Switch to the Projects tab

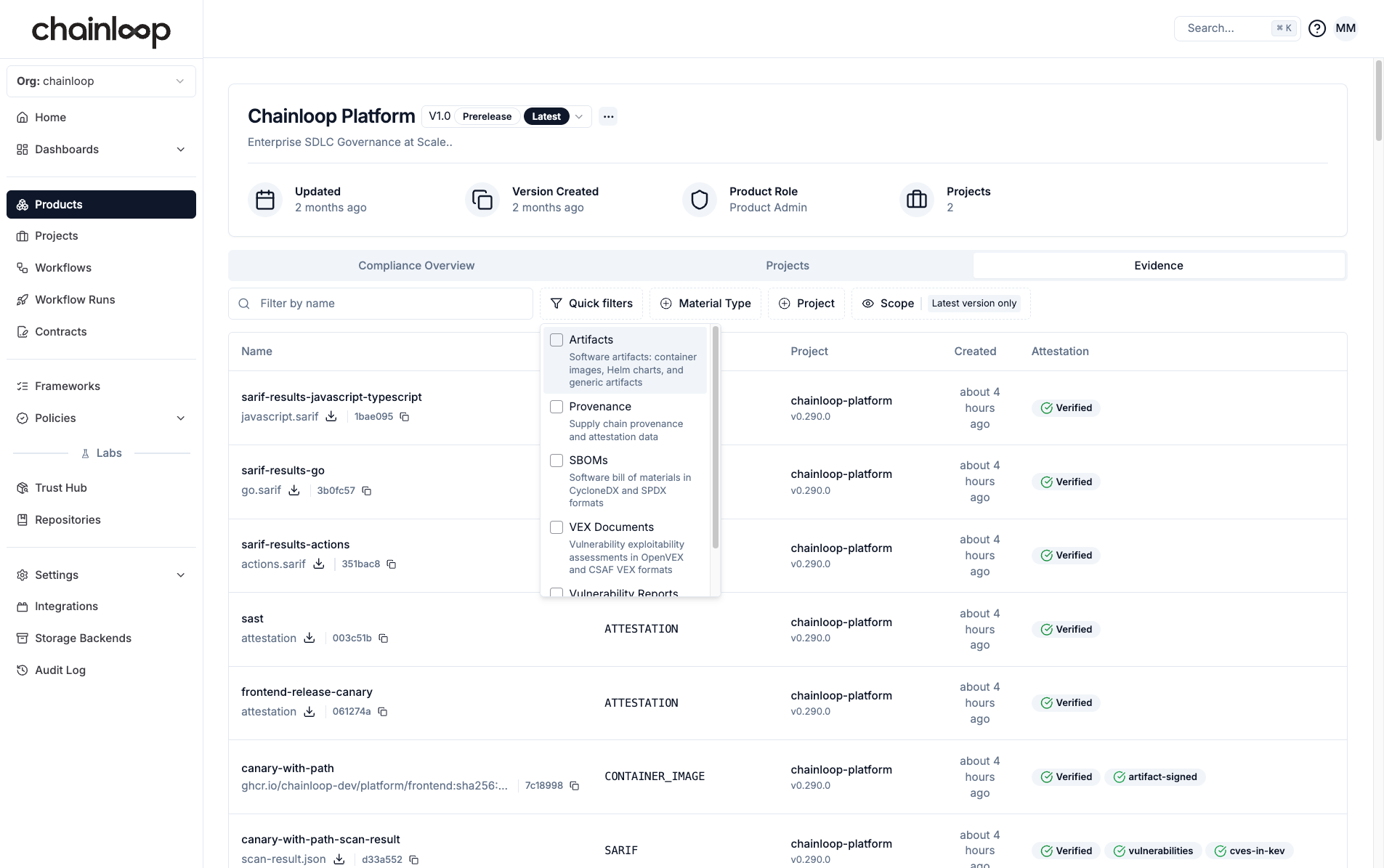(x=788, y=266)
